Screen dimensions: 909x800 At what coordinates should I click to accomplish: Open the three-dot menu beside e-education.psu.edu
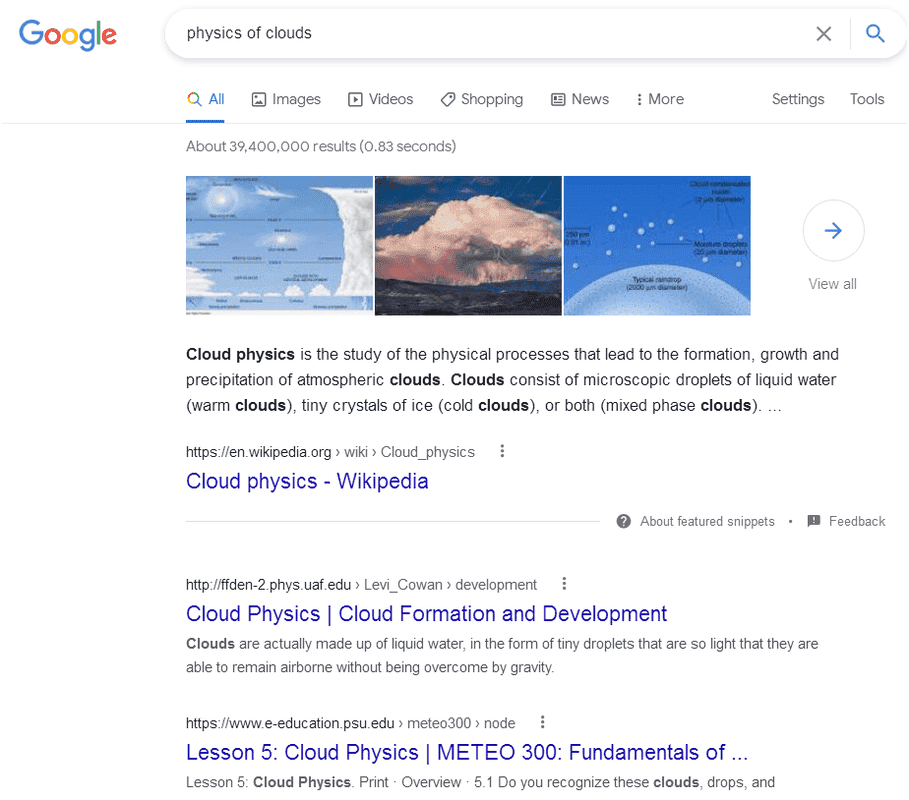(x=543, y=722)
